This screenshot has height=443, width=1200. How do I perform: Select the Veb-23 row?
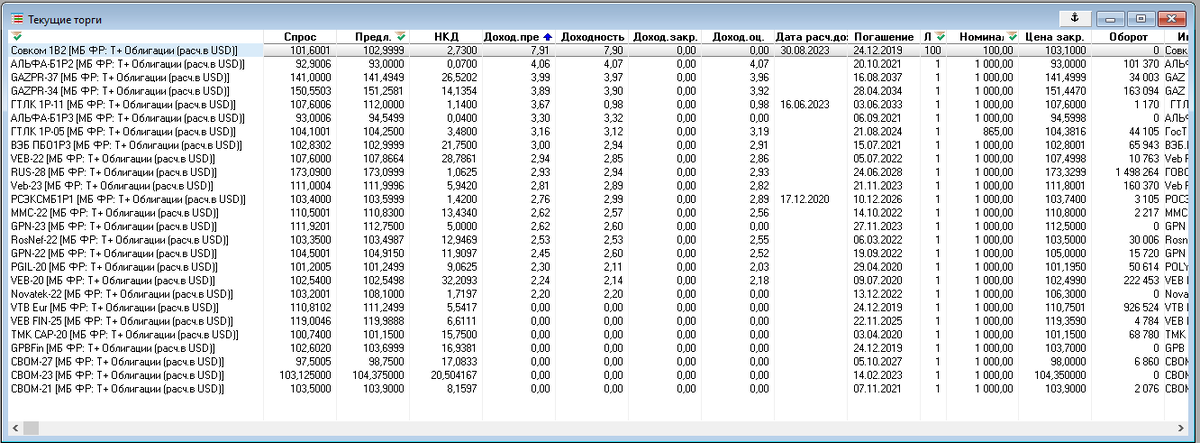coord(600,185)
